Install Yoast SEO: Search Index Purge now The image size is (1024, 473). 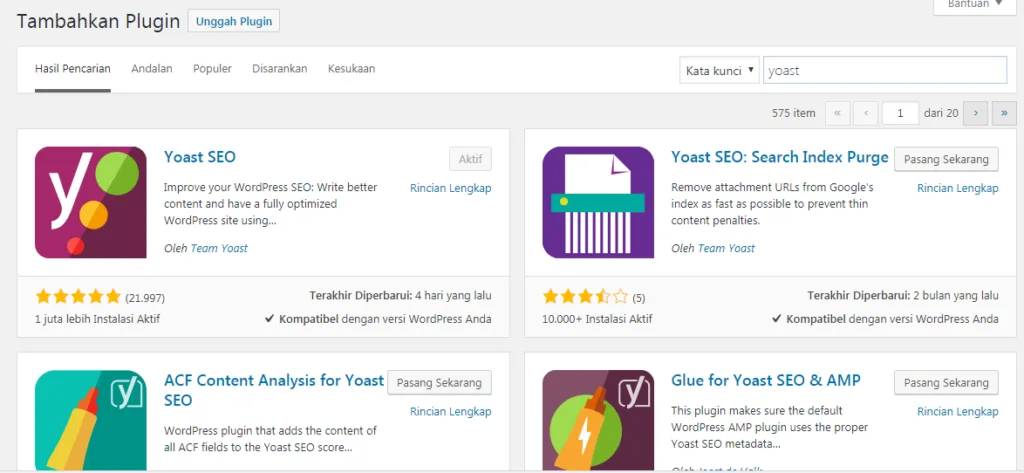coord(946,159)
